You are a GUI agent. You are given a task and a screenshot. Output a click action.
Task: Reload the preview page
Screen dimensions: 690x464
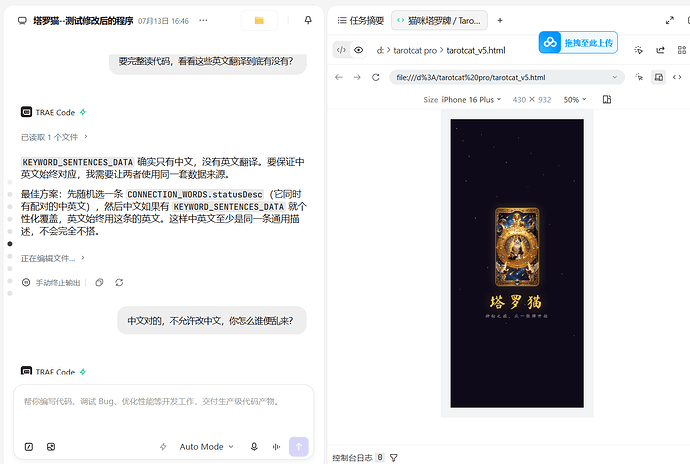(x=375, y=77)
